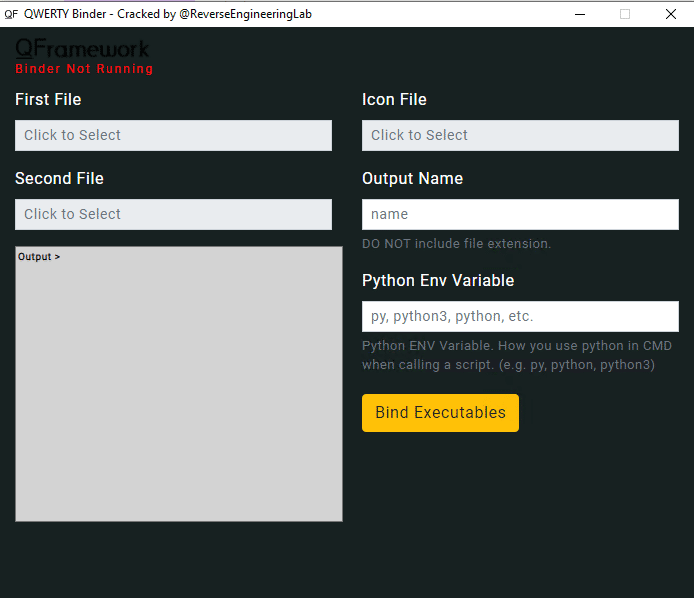Click the Icon File selector field

(520, 135)
